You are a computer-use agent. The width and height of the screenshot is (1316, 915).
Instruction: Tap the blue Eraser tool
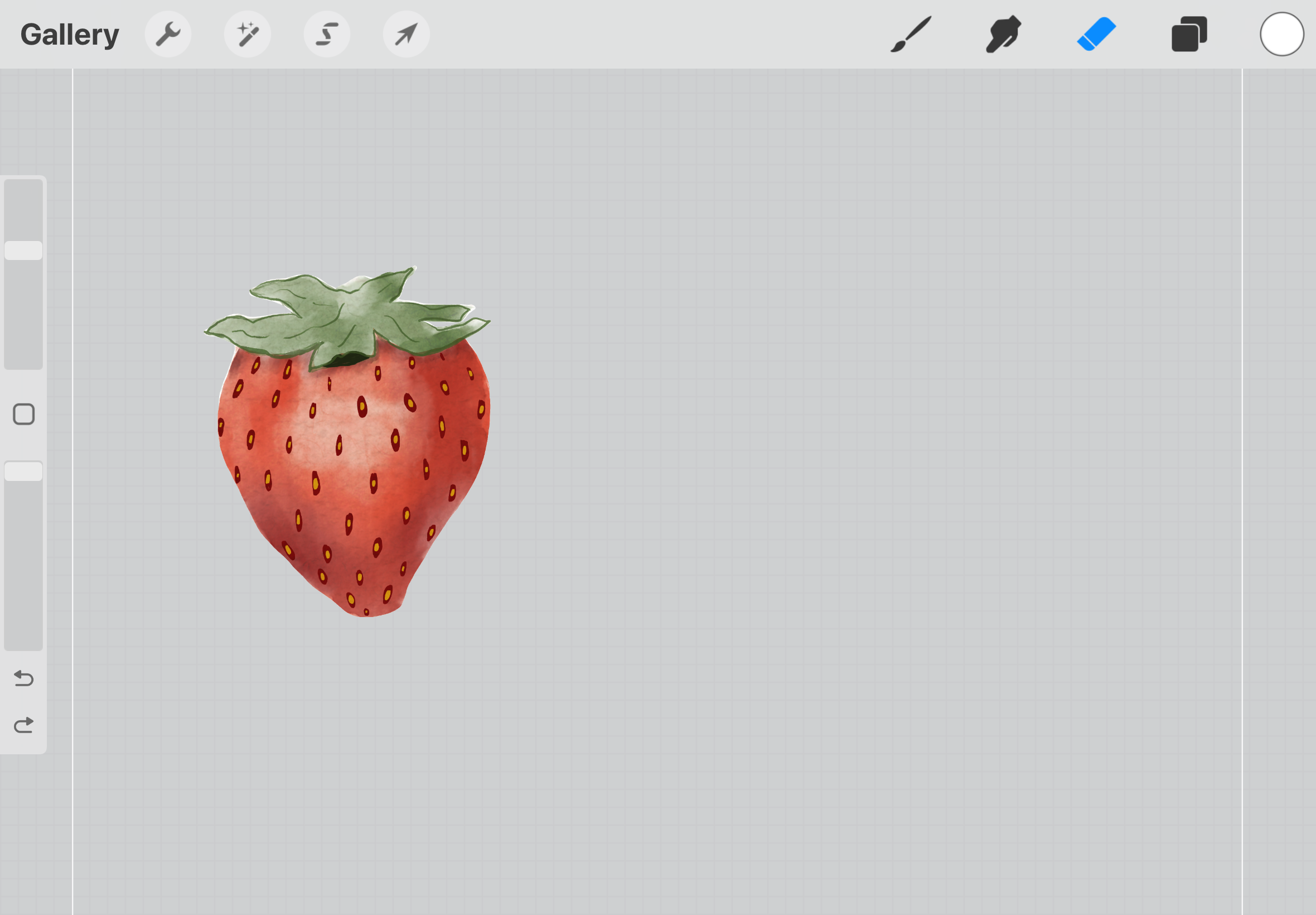click(1096, 35)
